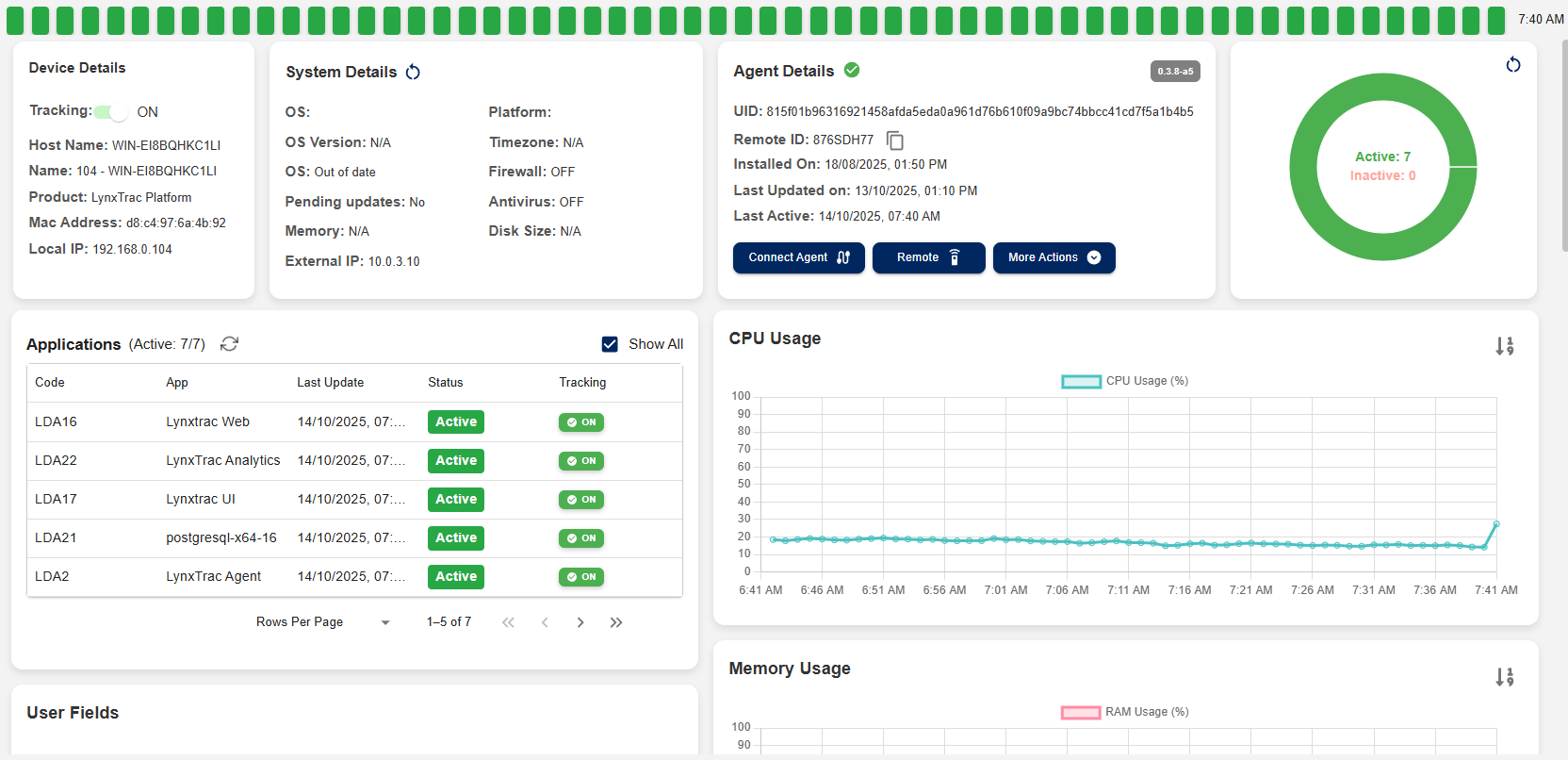Sort table by Status column header

(x=446, y=383)
